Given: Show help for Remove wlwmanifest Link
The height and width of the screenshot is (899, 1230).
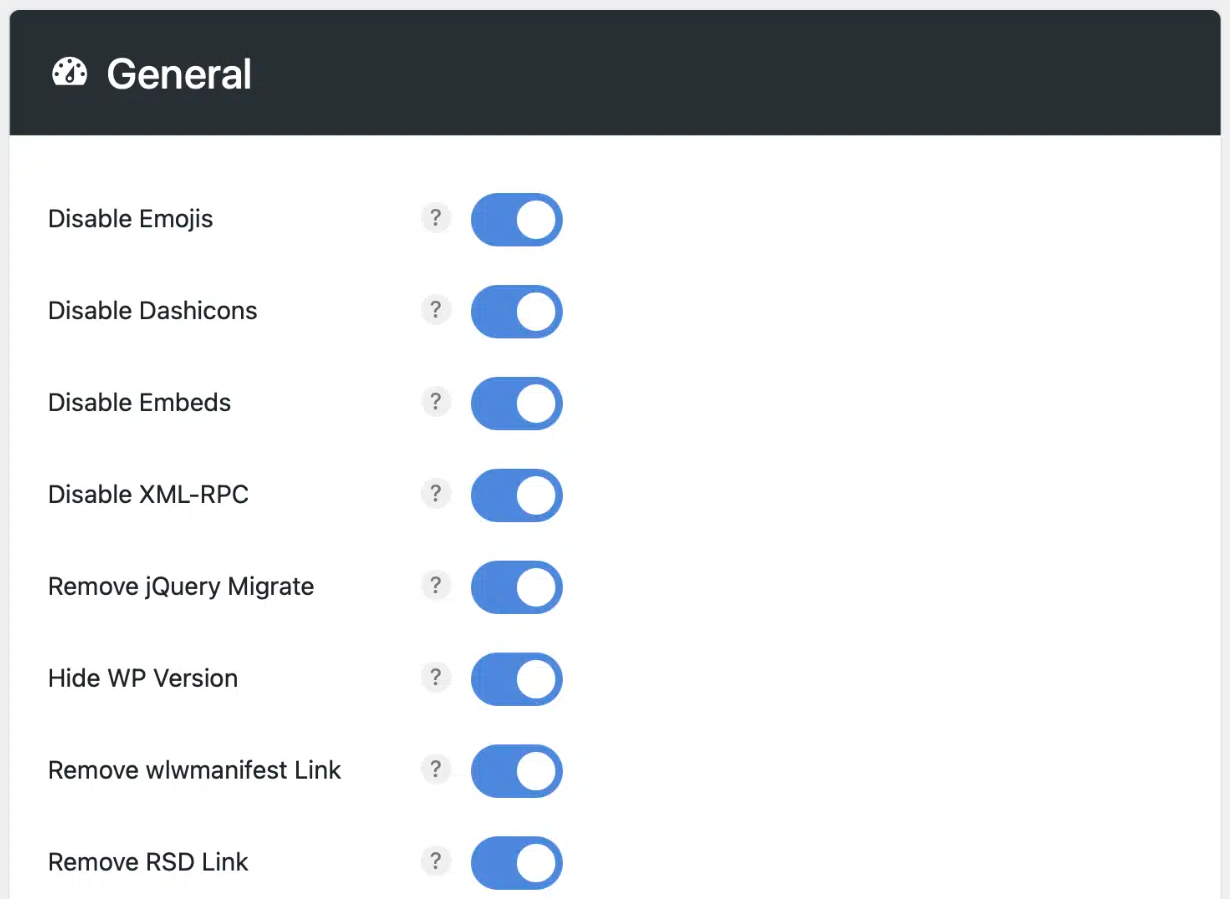Looking at the screenshot, I should [435, 770].
